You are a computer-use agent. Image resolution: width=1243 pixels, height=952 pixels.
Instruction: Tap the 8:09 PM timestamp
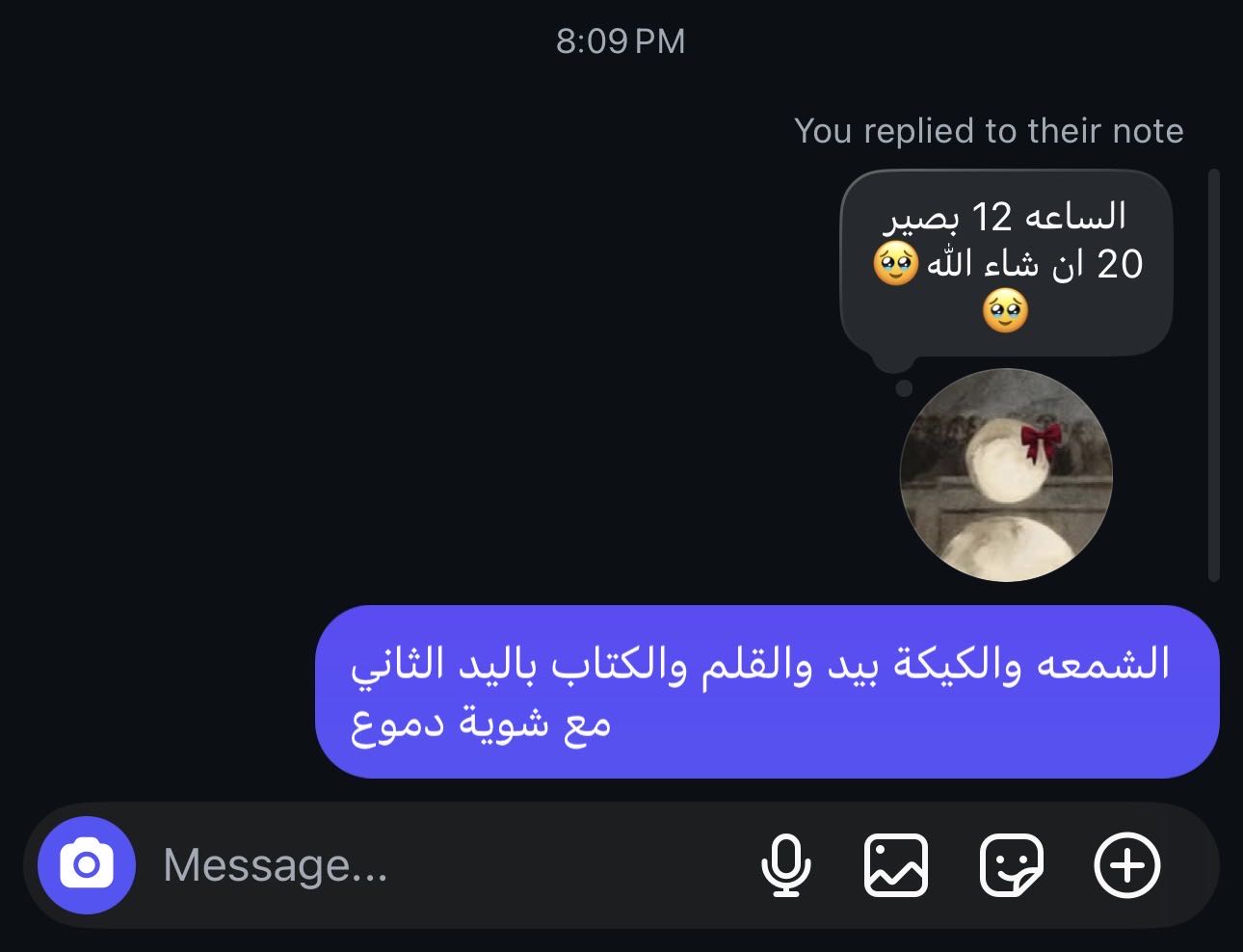[x=621, y=41]
